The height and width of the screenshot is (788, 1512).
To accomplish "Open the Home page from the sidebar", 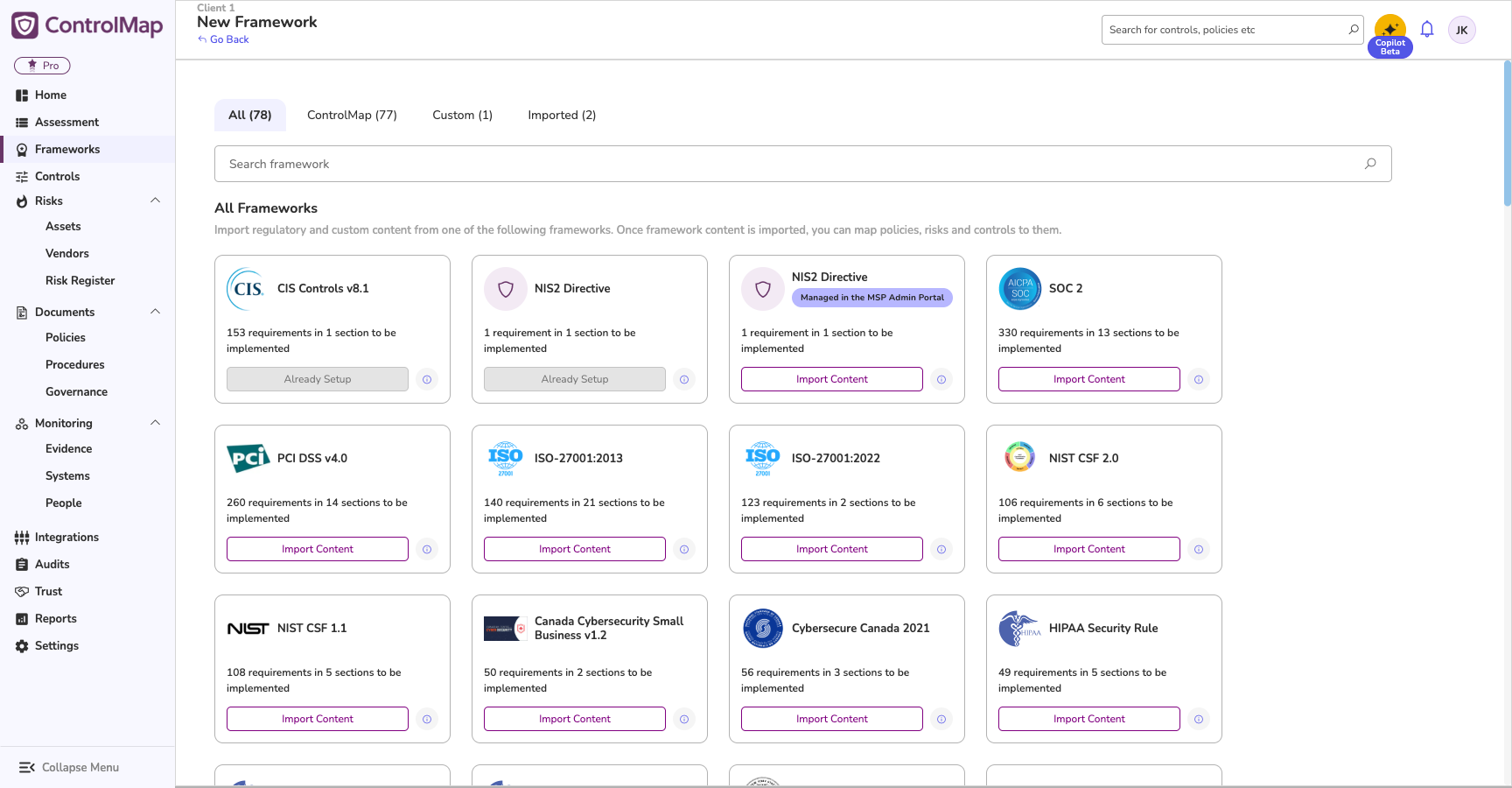I will pos(51,95).
